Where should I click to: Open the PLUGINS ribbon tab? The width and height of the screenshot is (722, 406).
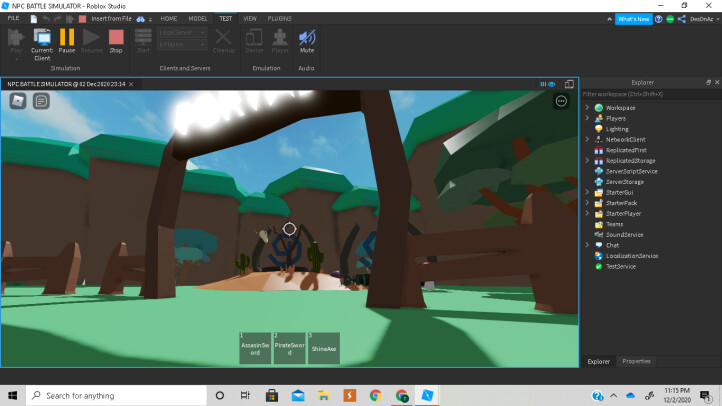(279, 19)
